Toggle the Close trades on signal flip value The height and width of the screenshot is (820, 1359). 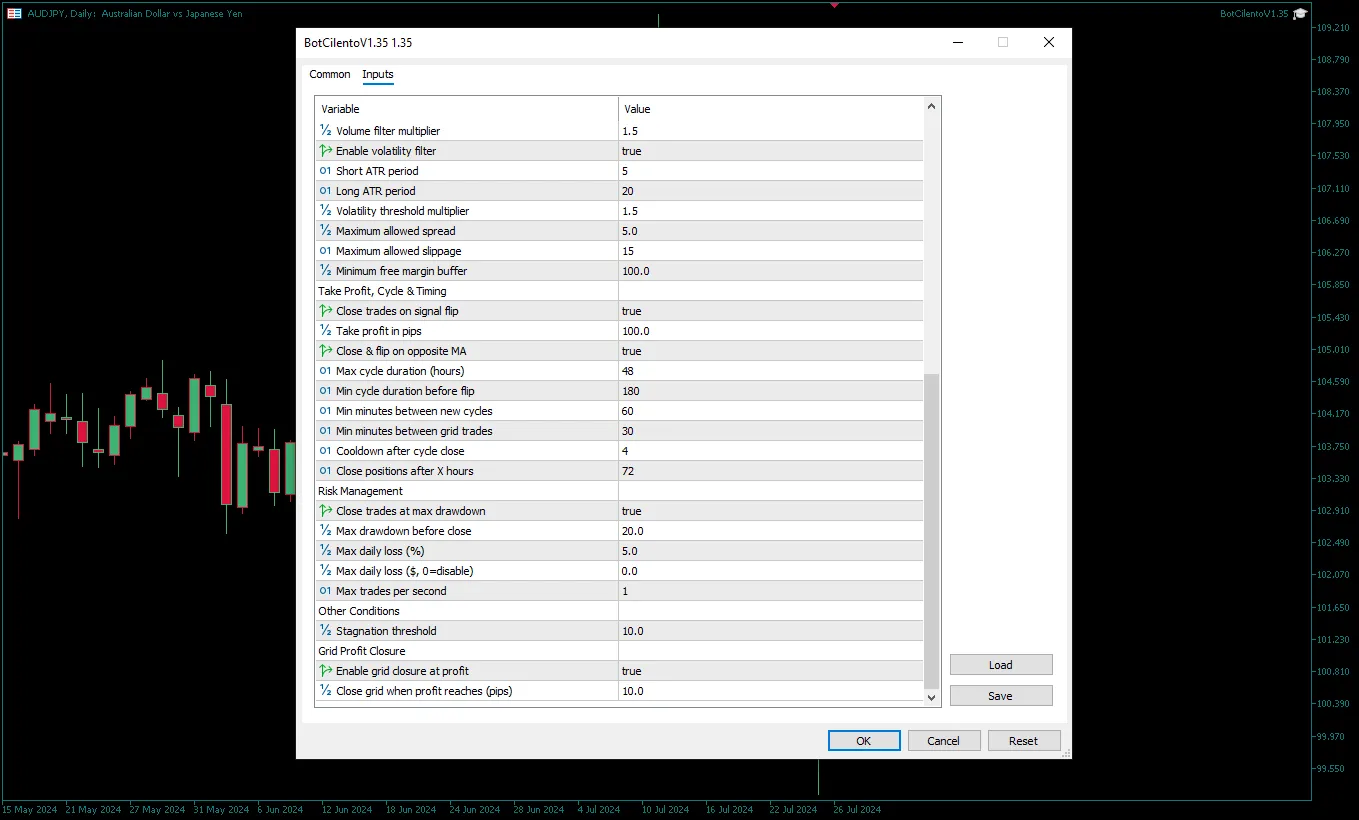(771, 311)
